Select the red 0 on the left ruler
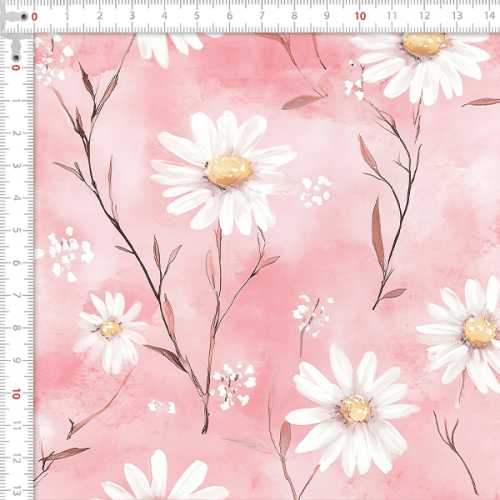500x500 pixels. pos(16,68)
